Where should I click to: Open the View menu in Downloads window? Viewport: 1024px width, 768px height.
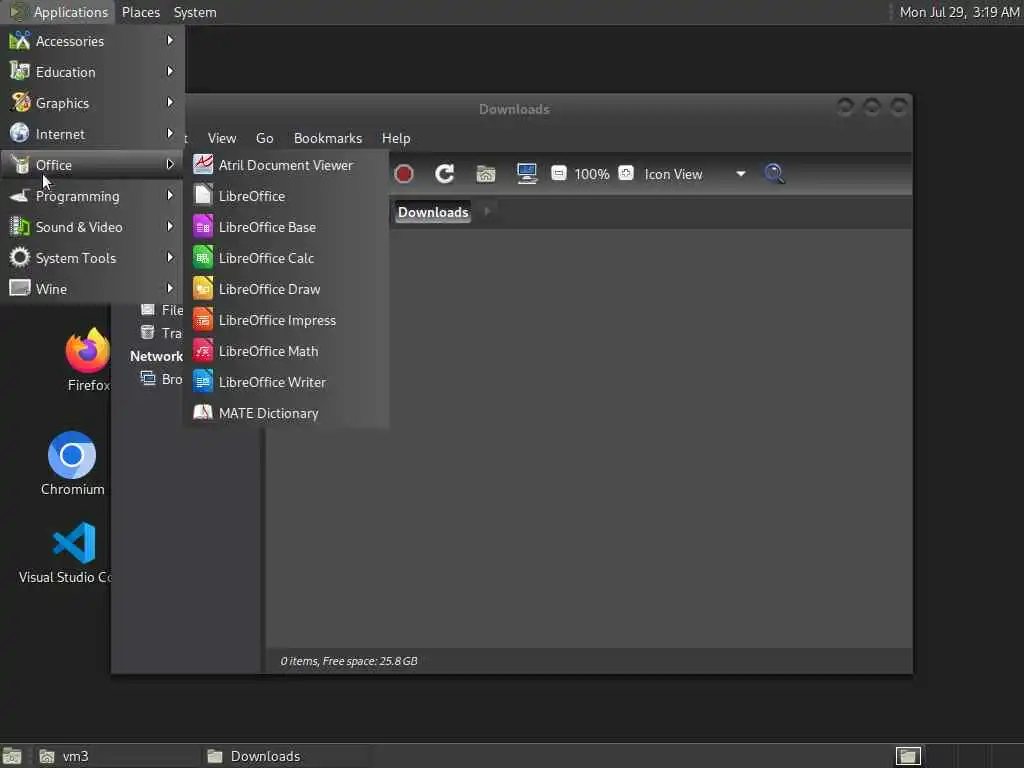[x=222, y=138]
